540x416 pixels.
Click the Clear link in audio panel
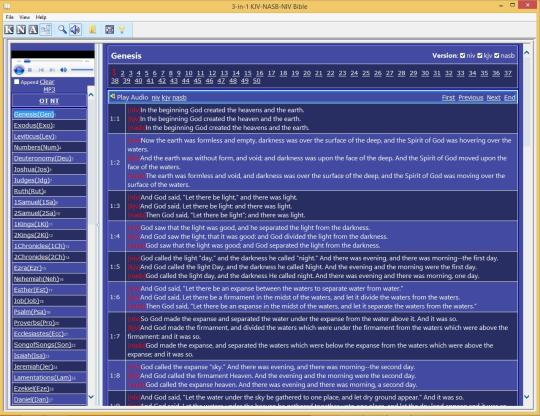coord(47,82)
